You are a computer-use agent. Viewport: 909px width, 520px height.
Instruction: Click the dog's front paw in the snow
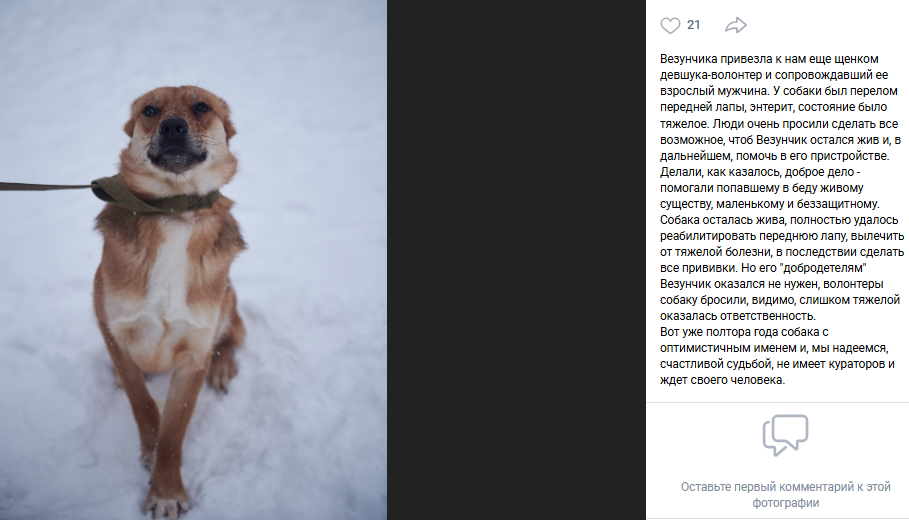pos(167,503)
